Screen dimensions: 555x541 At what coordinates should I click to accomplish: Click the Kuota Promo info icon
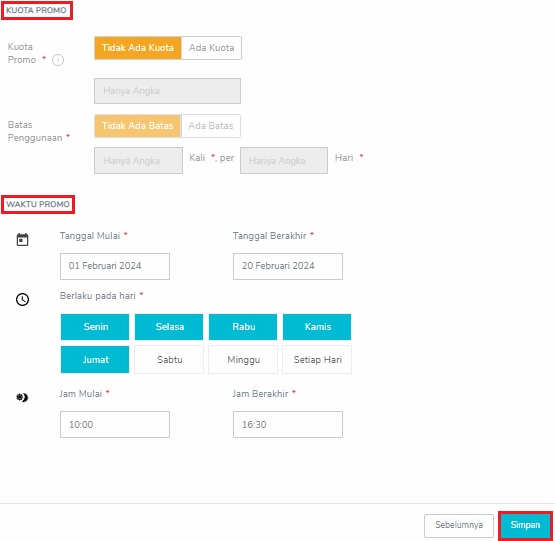click(x=58, y=60)
